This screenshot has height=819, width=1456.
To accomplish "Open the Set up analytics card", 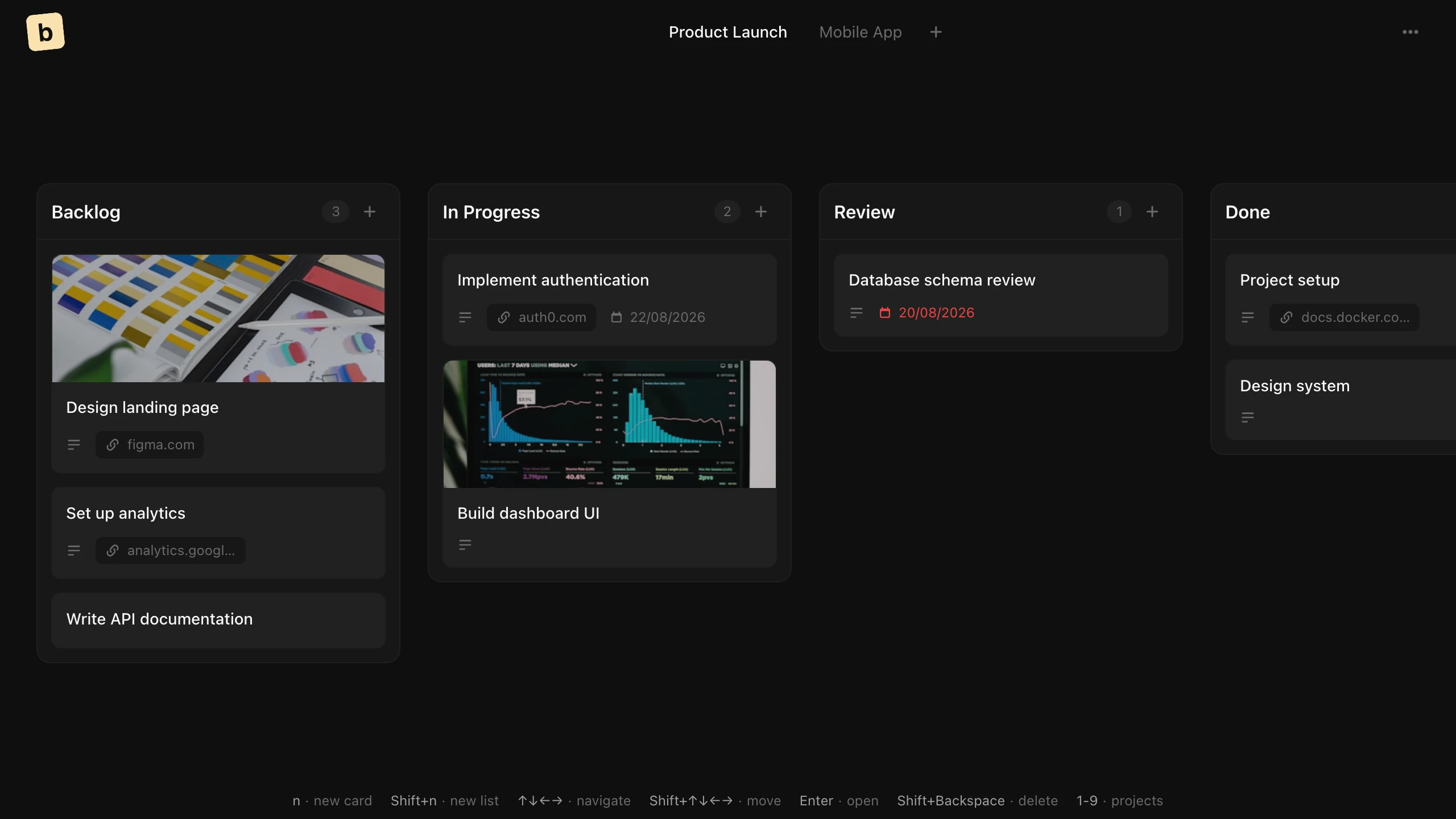I will click(x=218, y=532).
